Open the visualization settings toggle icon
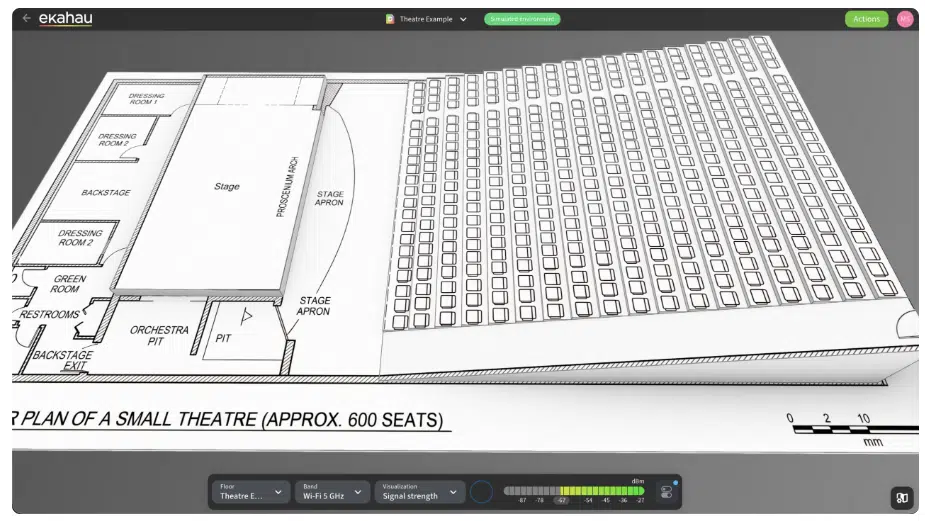Screen dimensions: 925x521 (667, 491)
